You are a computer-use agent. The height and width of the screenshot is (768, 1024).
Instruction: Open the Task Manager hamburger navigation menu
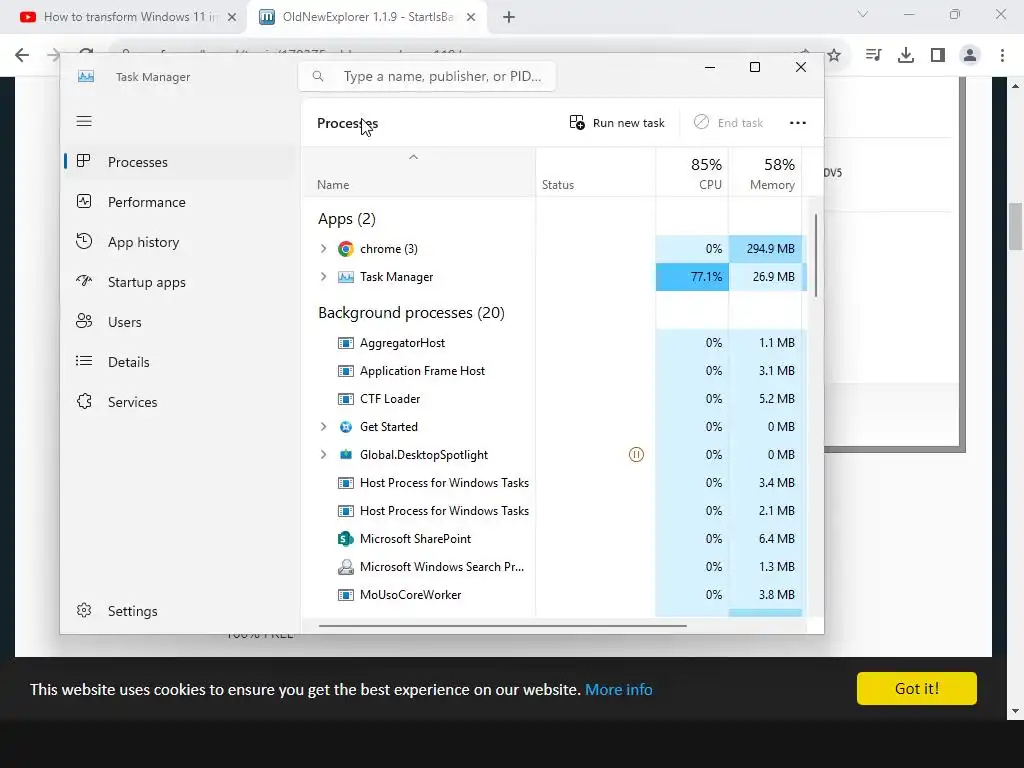click(84, 121)
